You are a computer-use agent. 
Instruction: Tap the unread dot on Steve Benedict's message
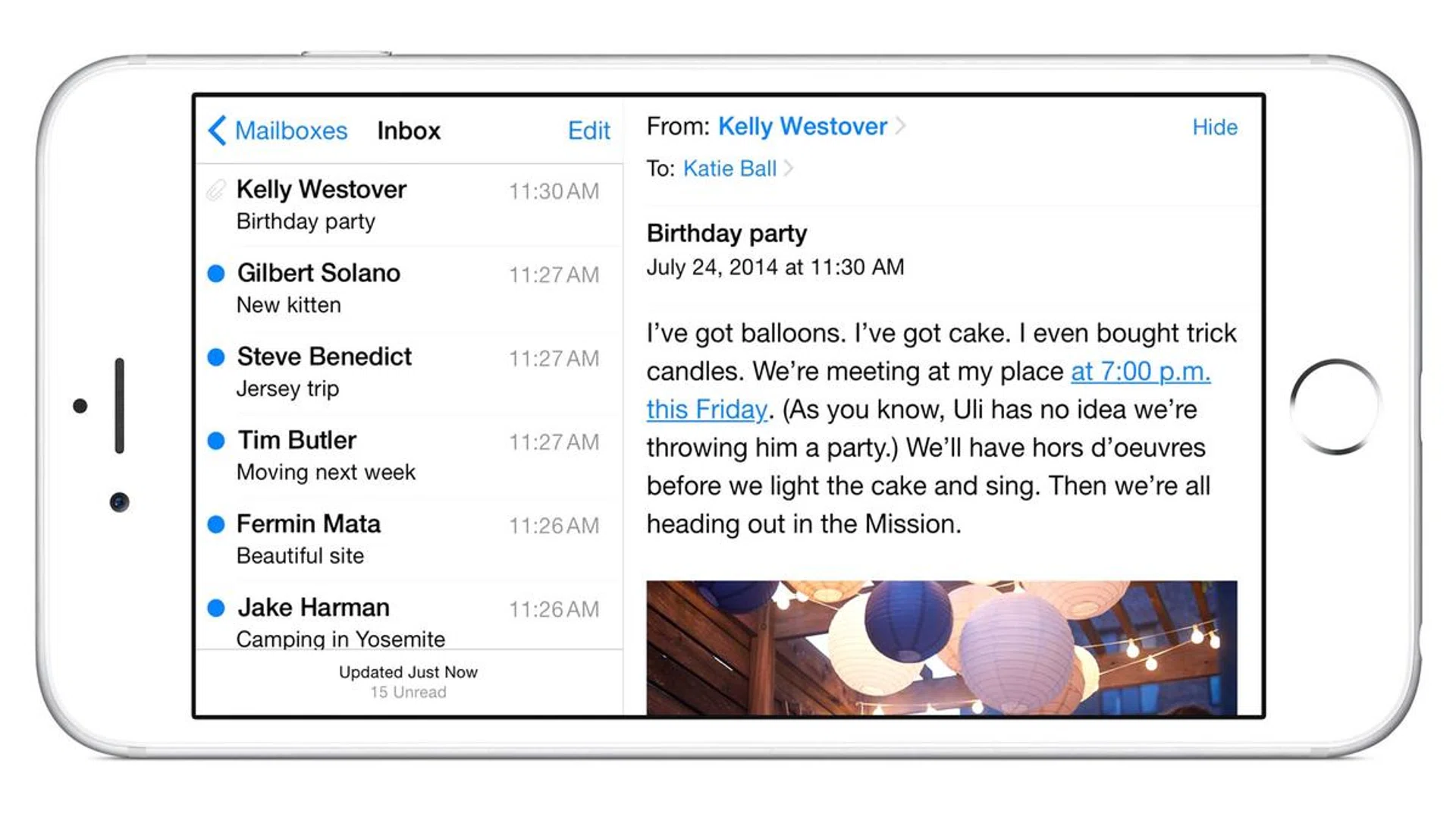pos(216,357)
